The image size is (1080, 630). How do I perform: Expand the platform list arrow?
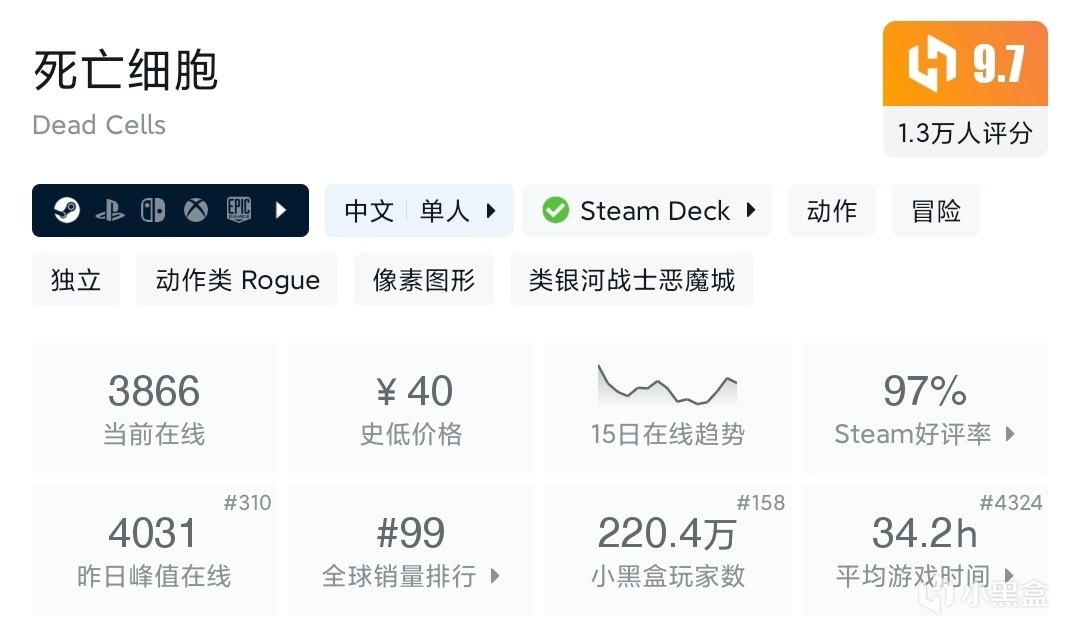(281, 211)
